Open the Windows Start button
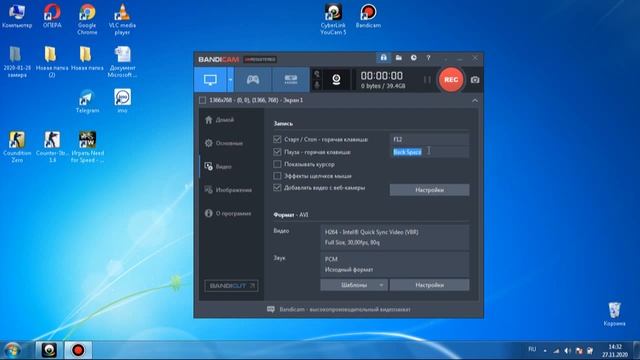The height and width of the screenshot is (360, 640). 12,350
